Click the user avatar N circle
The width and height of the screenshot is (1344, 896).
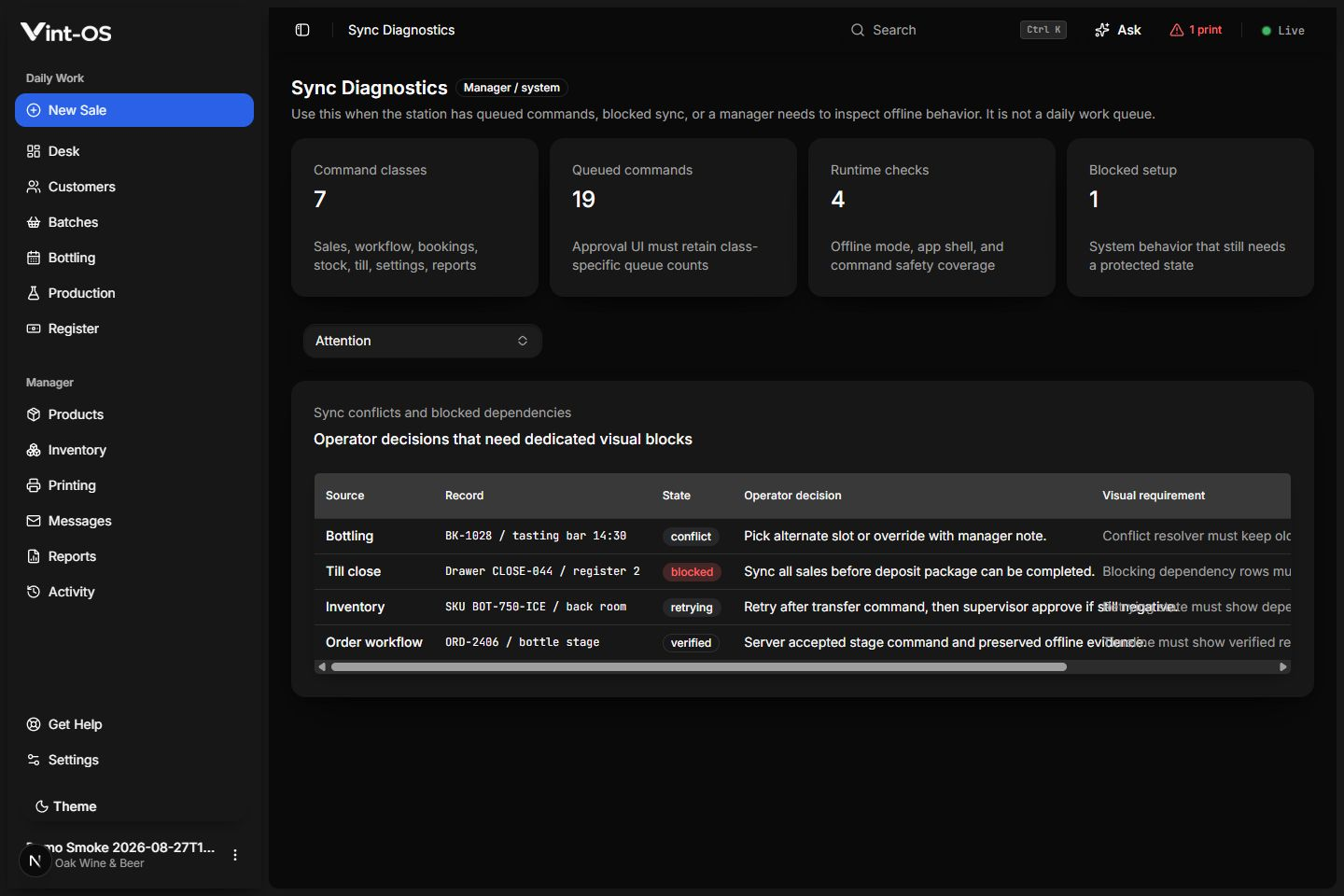click(35, 861)
